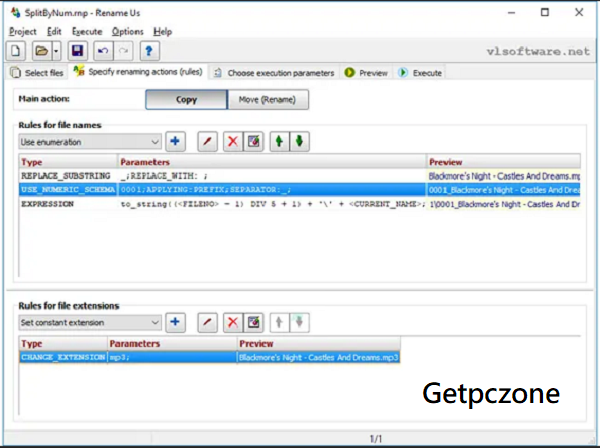This screenshot has height=448, width=600.
Task: Click the mp3; parameter cell
Action: pos(172,357)
